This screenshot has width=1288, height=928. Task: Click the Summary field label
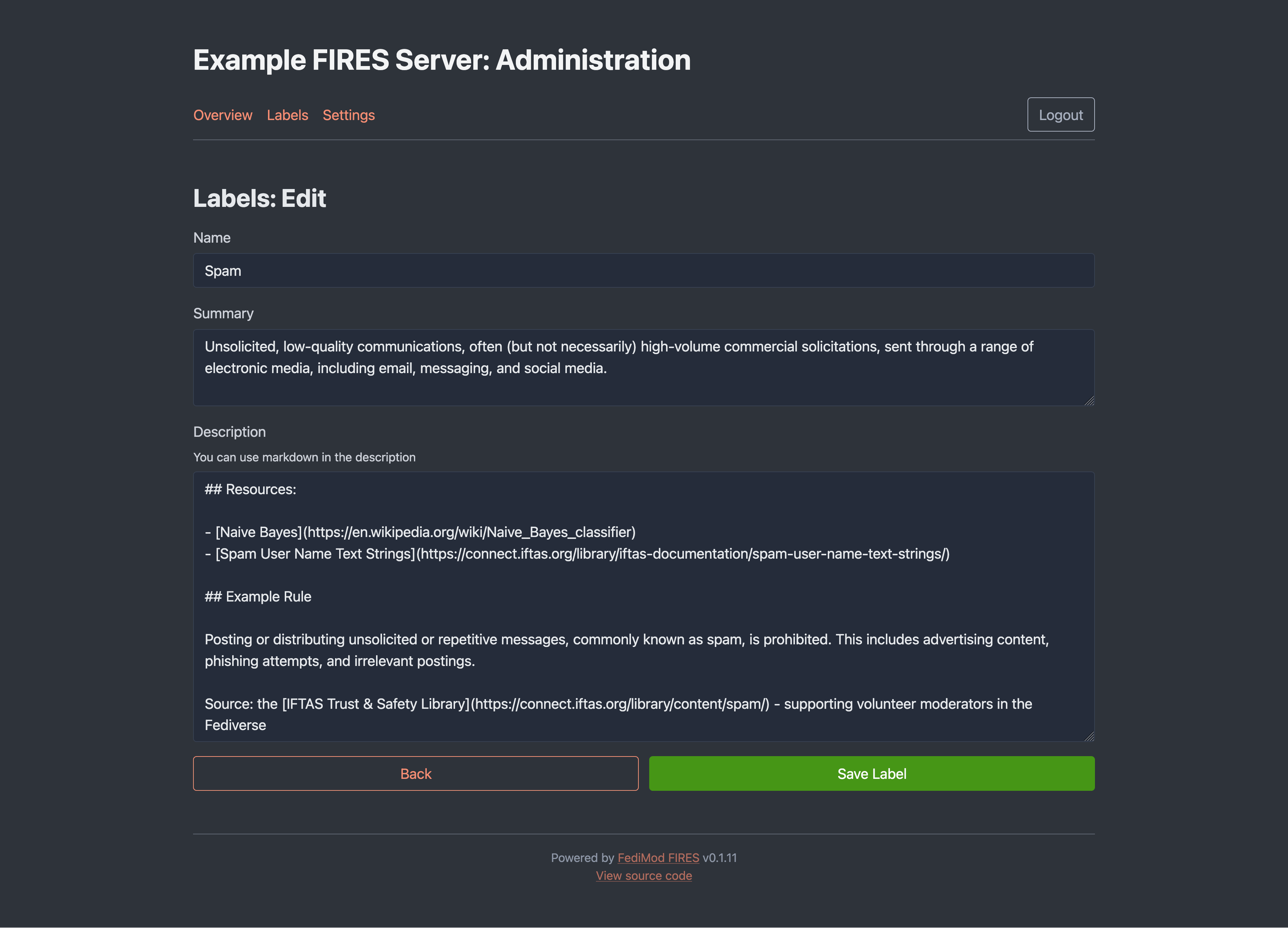pyautogui.click(x=223, y=314)
